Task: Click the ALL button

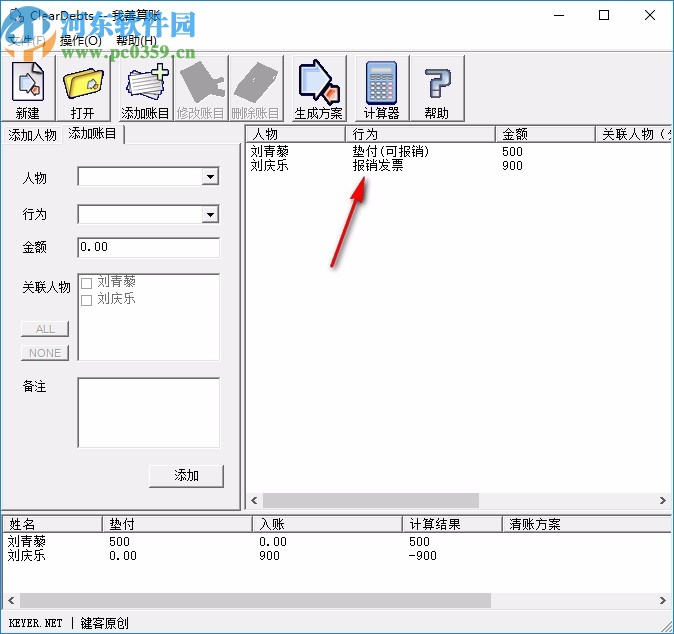Action: [x=45, y=329]
